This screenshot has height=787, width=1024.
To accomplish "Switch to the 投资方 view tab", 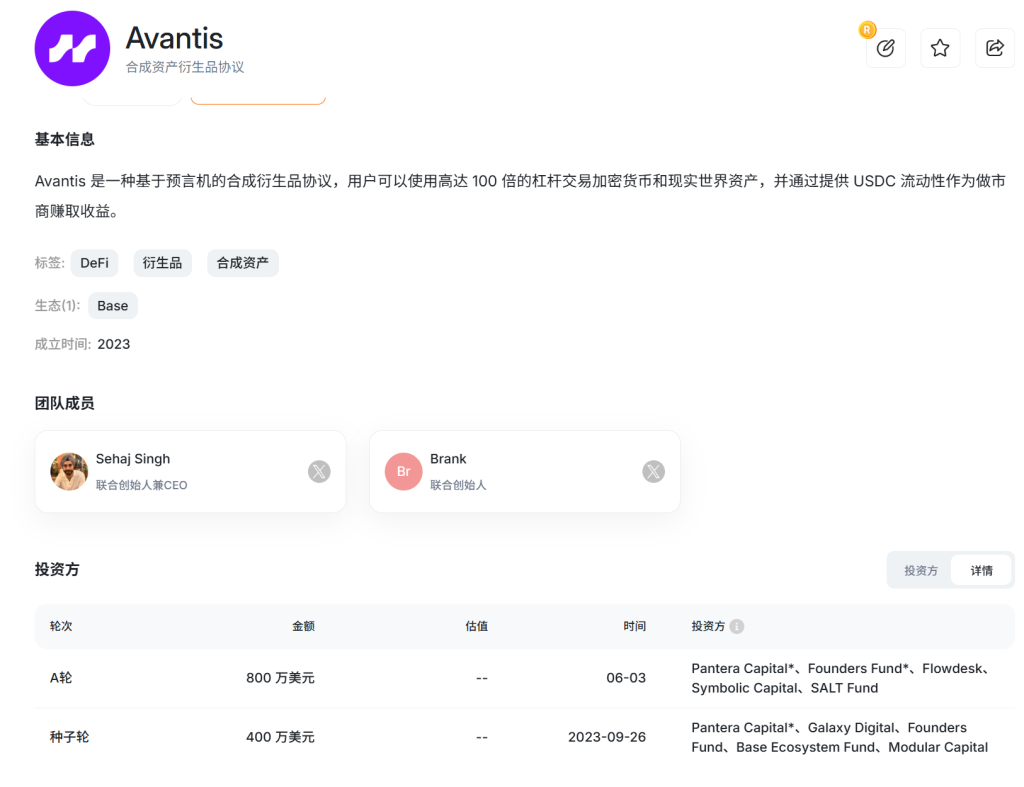I will (x=921, y=571).
